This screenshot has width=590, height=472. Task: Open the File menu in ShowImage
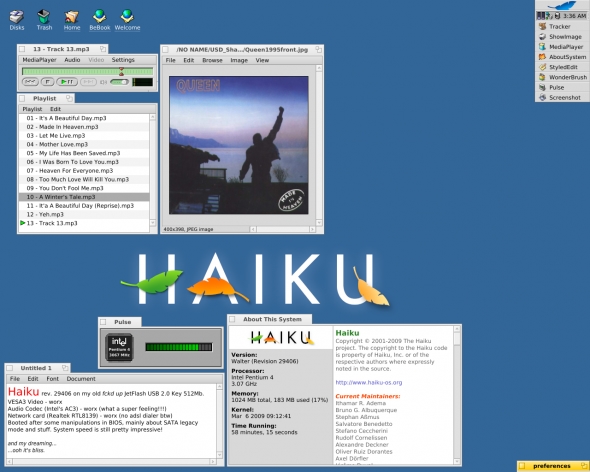tap(170, 60)
